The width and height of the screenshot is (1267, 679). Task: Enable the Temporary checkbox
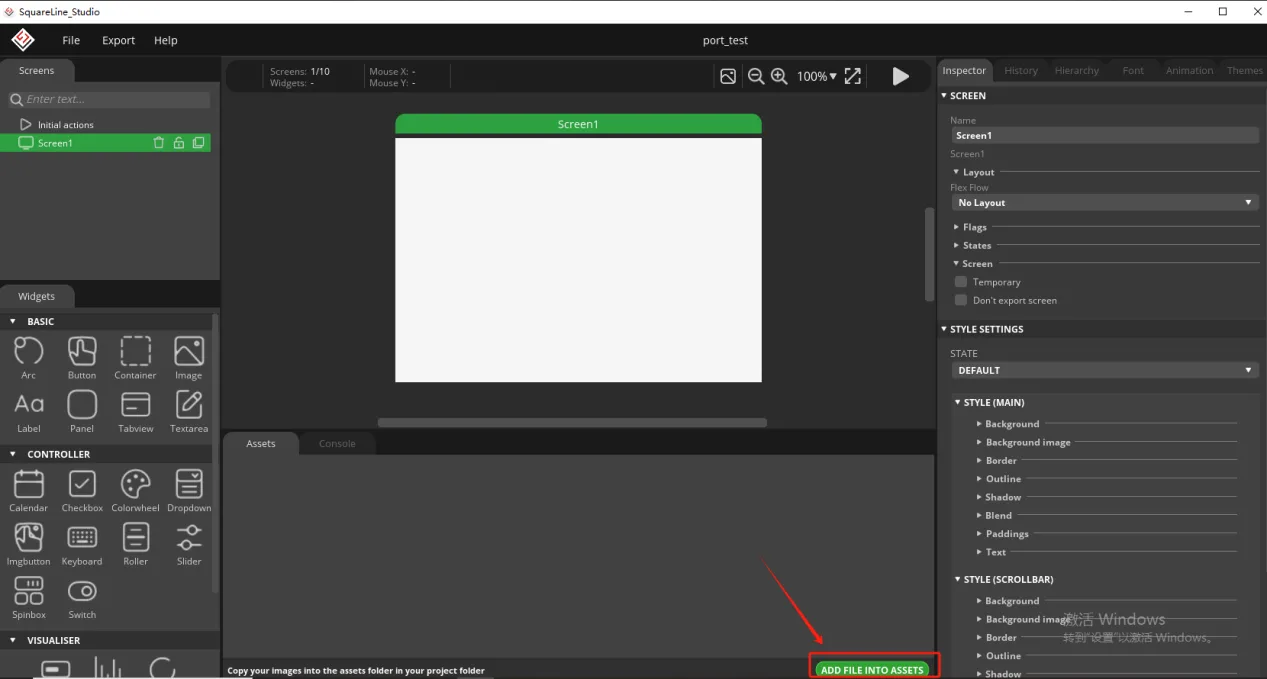(x=961, y=282)
